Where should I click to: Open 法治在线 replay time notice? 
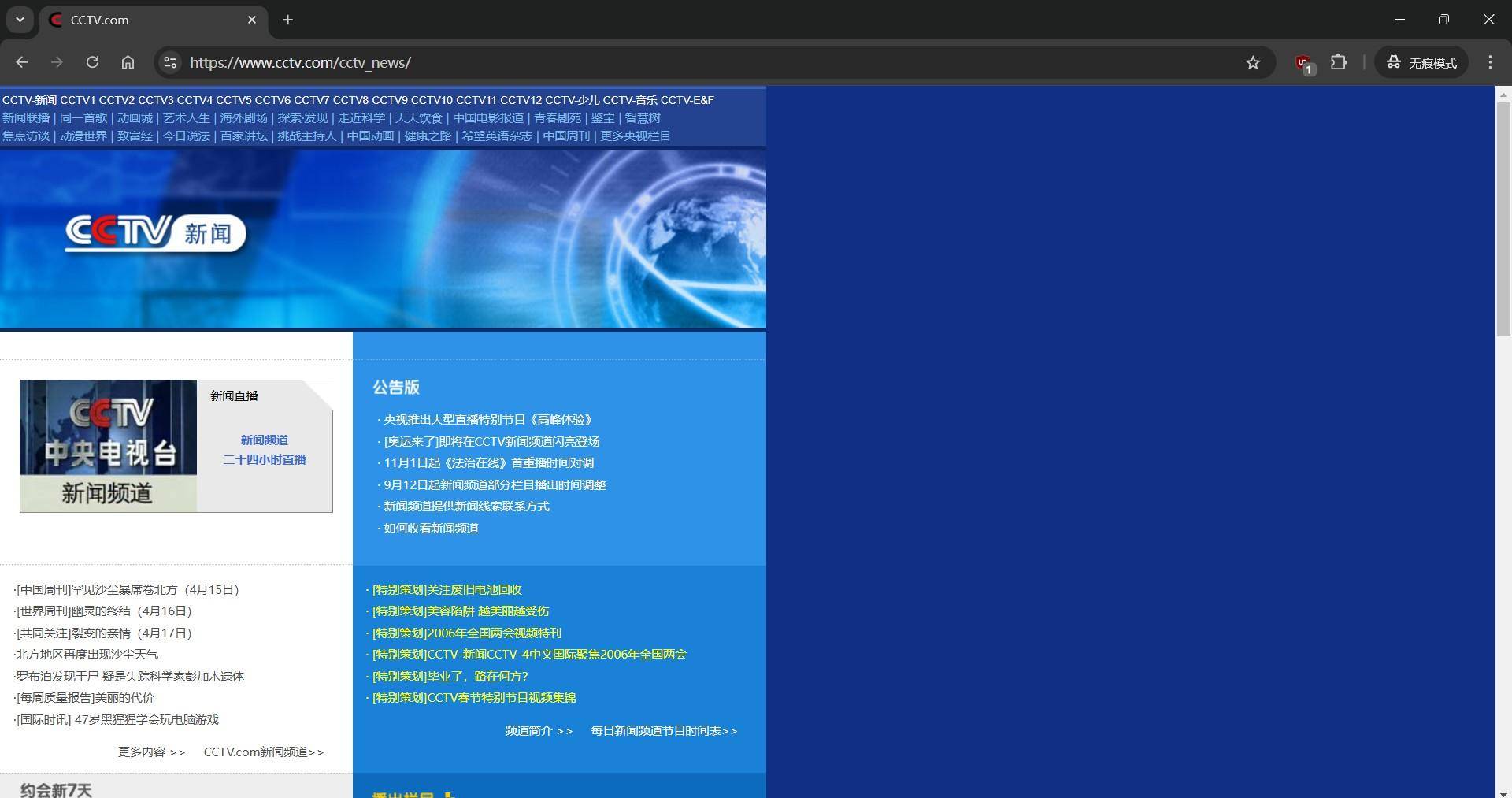click(489, 463)
